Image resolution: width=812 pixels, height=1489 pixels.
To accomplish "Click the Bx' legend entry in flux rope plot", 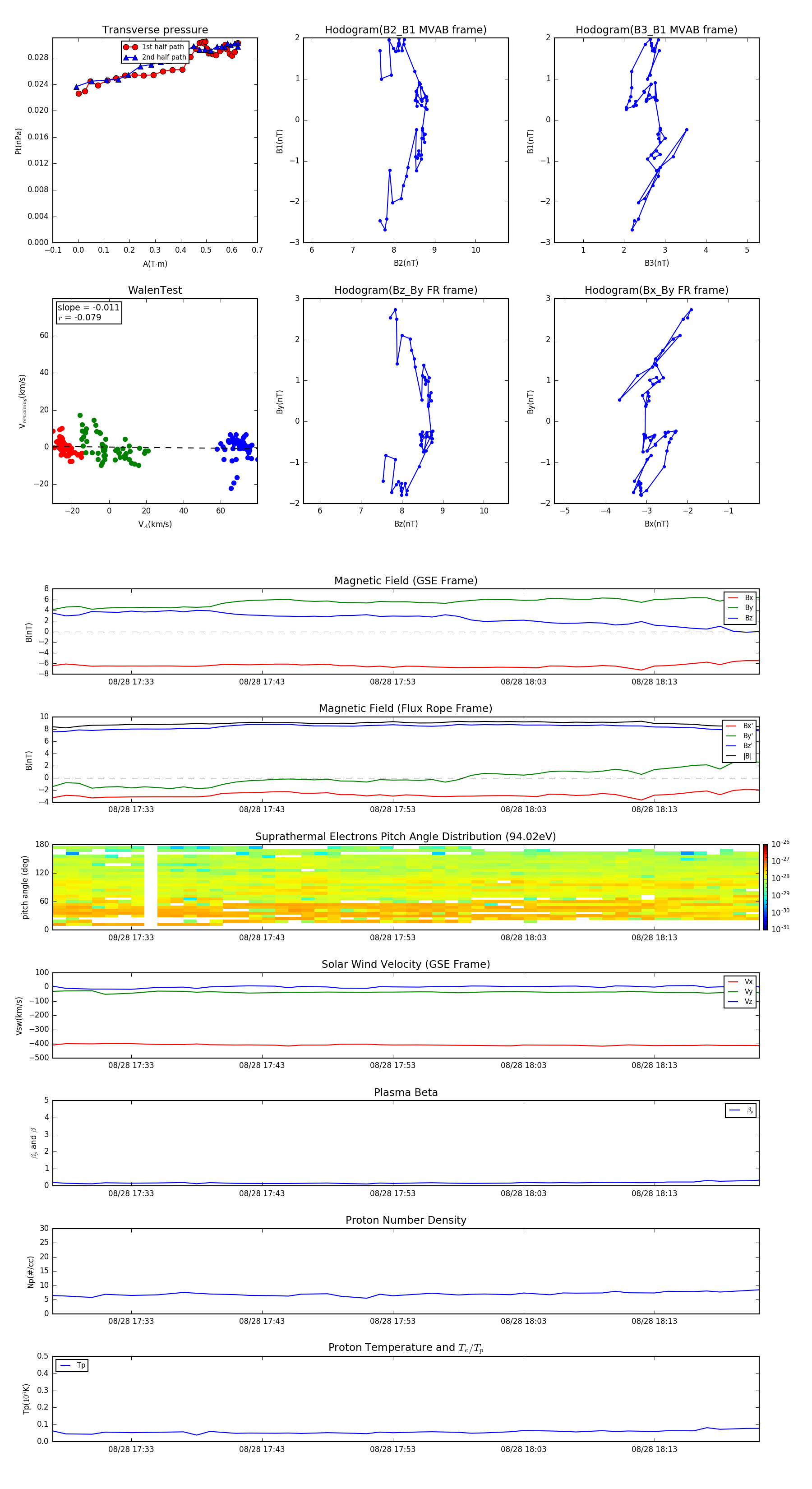I will tap(740, 726).
